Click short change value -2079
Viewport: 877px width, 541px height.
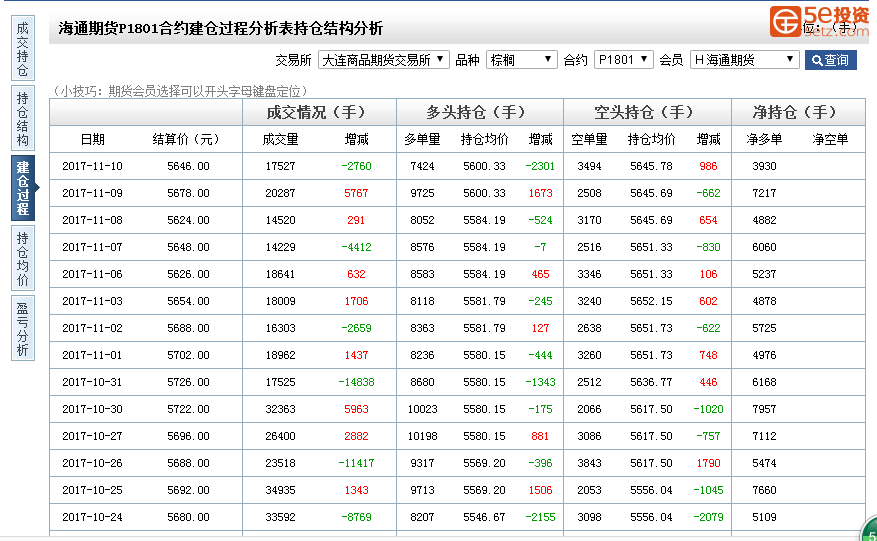click(x=708, y=517)
